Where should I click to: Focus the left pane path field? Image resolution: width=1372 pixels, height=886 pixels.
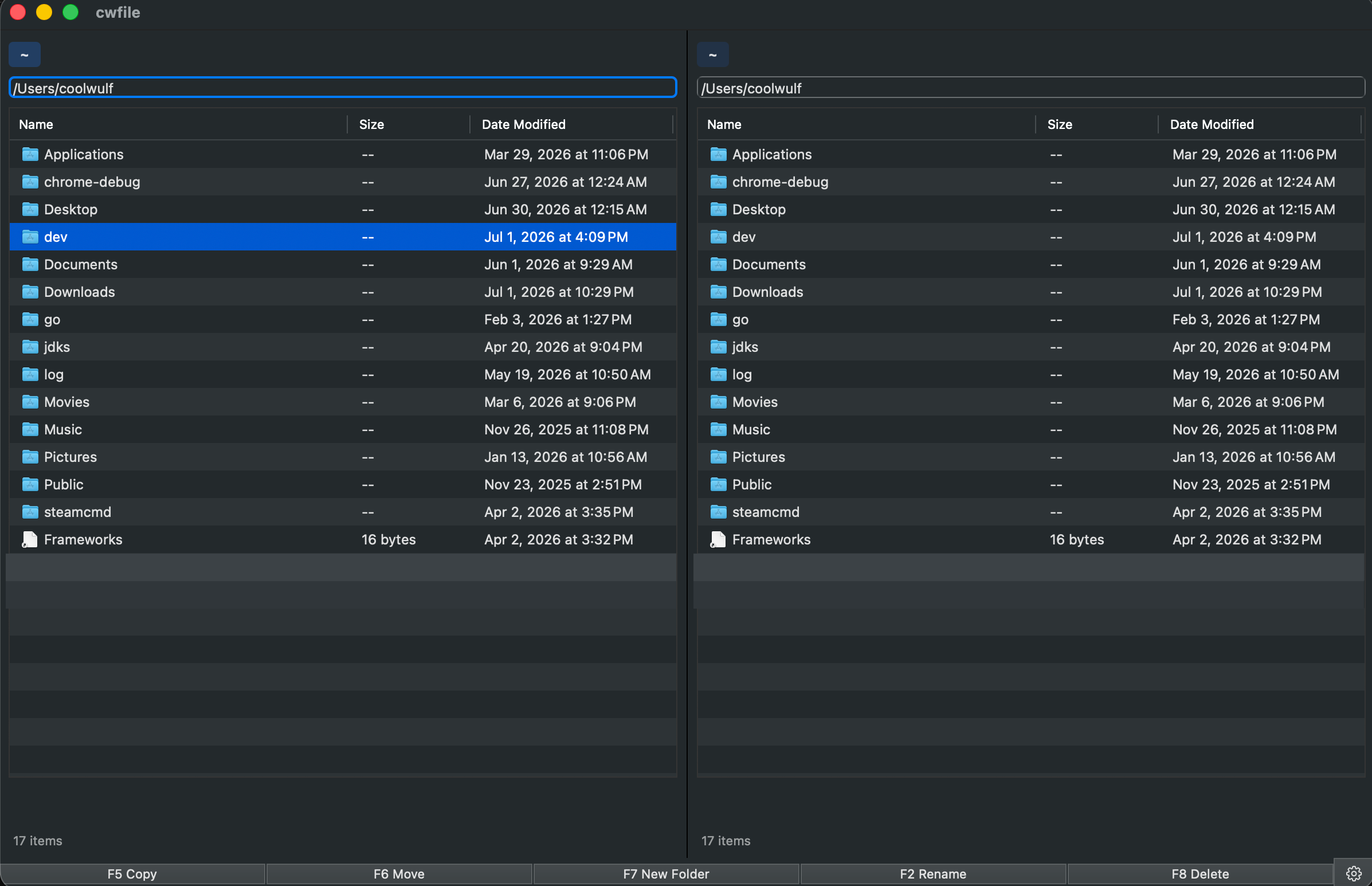[x=343, y=88]
